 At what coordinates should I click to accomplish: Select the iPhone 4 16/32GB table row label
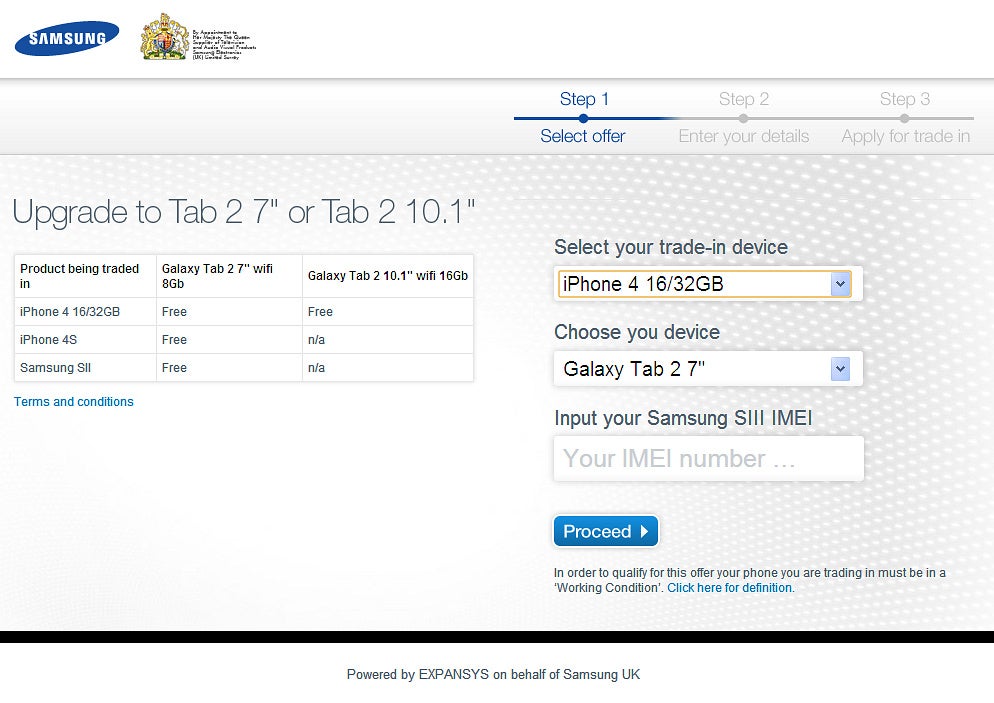70,312
